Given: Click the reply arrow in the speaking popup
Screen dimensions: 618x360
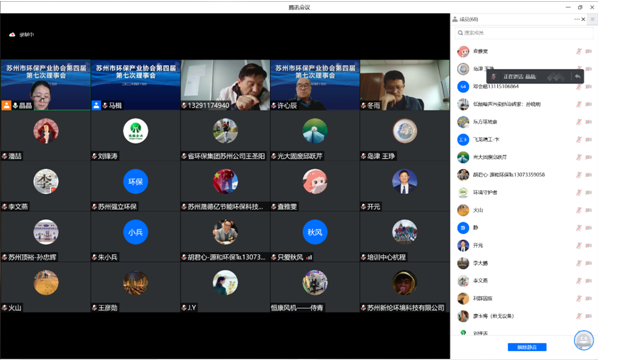Looking at the screenshot, I should click(x=577, y=76).
